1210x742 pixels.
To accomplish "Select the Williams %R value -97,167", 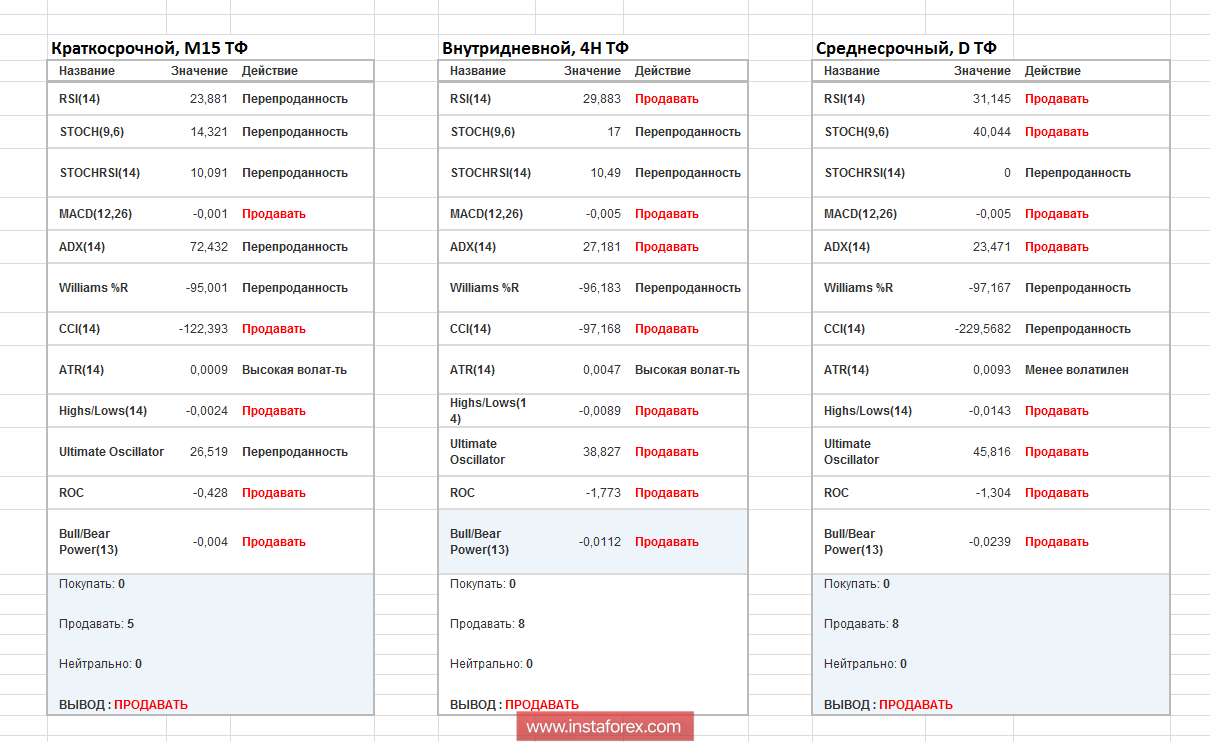I will click(x=990, y=288).
